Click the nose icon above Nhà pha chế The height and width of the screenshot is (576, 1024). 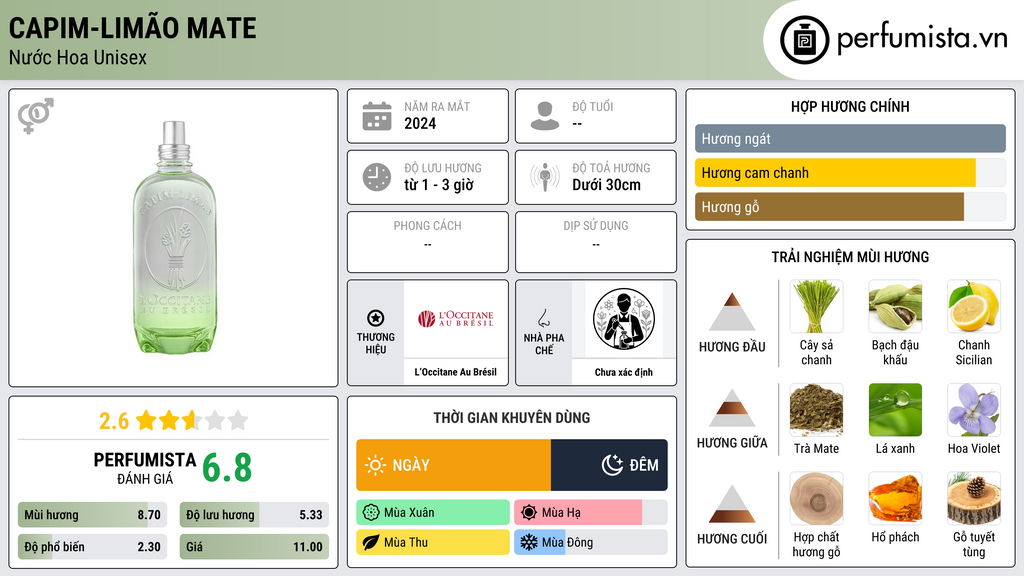tap(543, 318)
